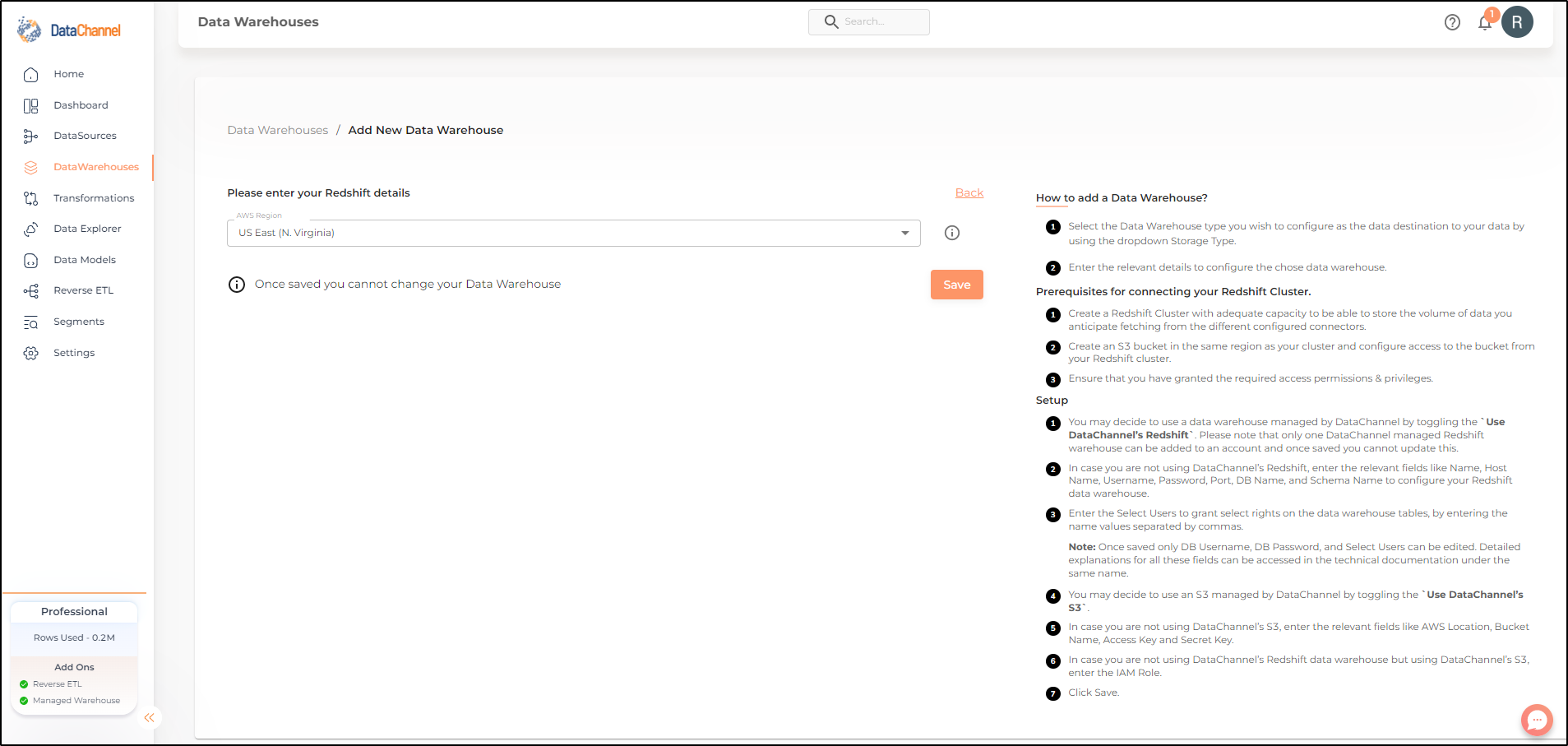Click the DataSources sidebar icon
The height and width of the screenshot is (746, 1568).
point(31,137)
